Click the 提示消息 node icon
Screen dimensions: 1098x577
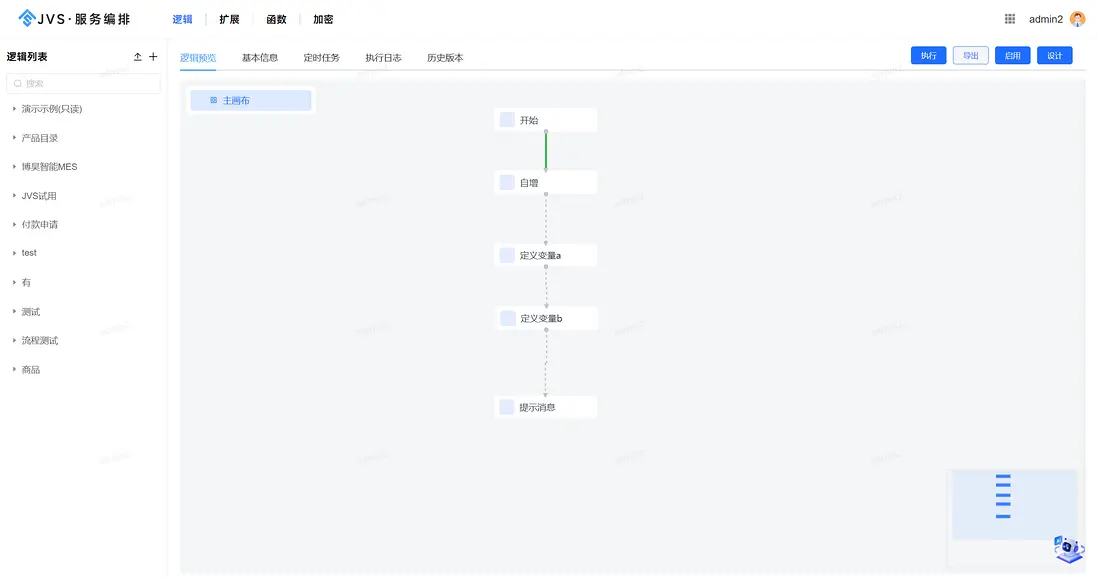tap(506, 406)
